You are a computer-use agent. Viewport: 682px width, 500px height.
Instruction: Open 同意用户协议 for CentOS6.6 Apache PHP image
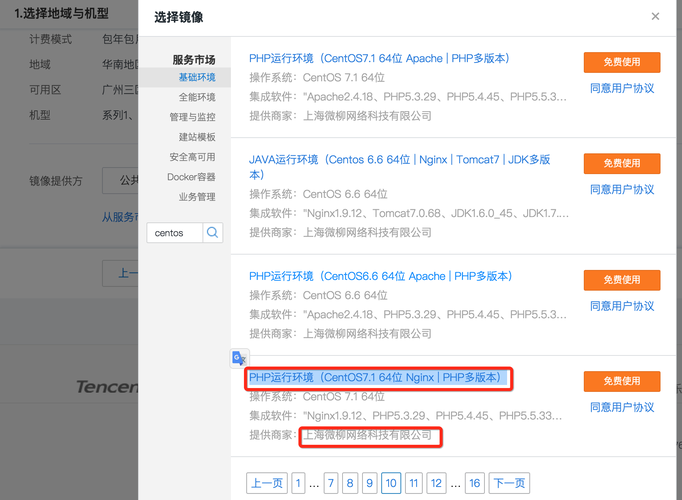point(622,306)
